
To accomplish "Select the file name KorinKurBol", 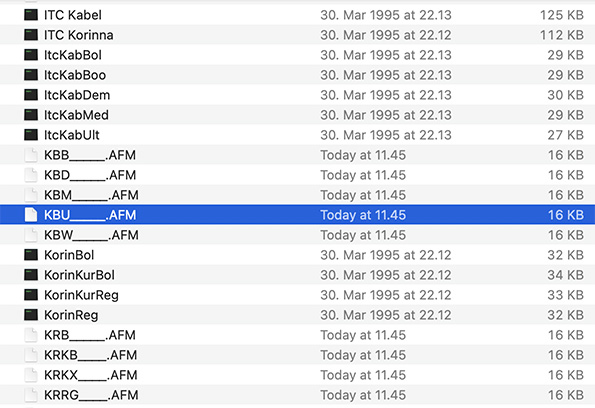I will click(x=79, y=275).
